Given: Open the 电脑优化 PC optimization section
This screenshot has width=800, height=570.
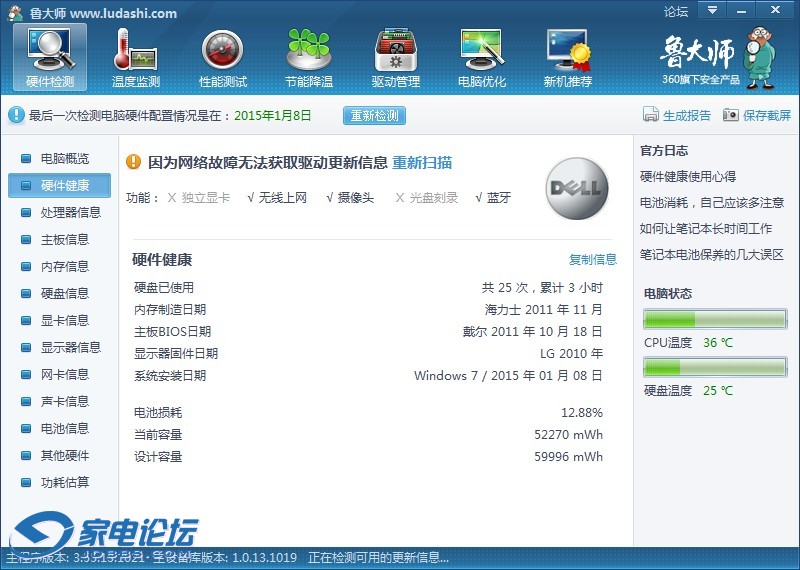Looking at the screenshot, I should pyautogui.click(x=482, y=57).
